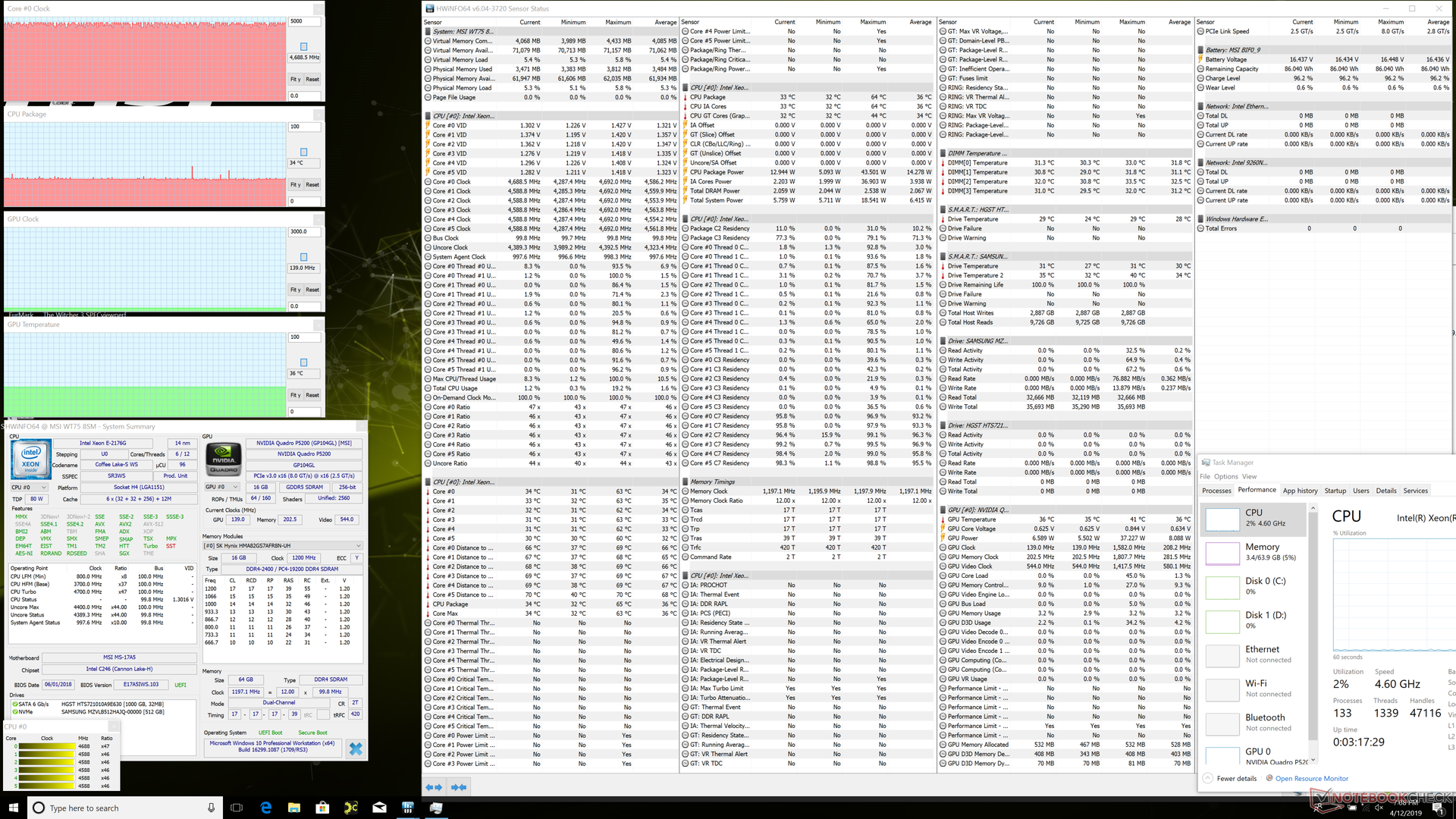This screenshot has height=819, width=1456.
Task: Toggle the checkbox in CPU Package graph
Action: click(304, 152)
